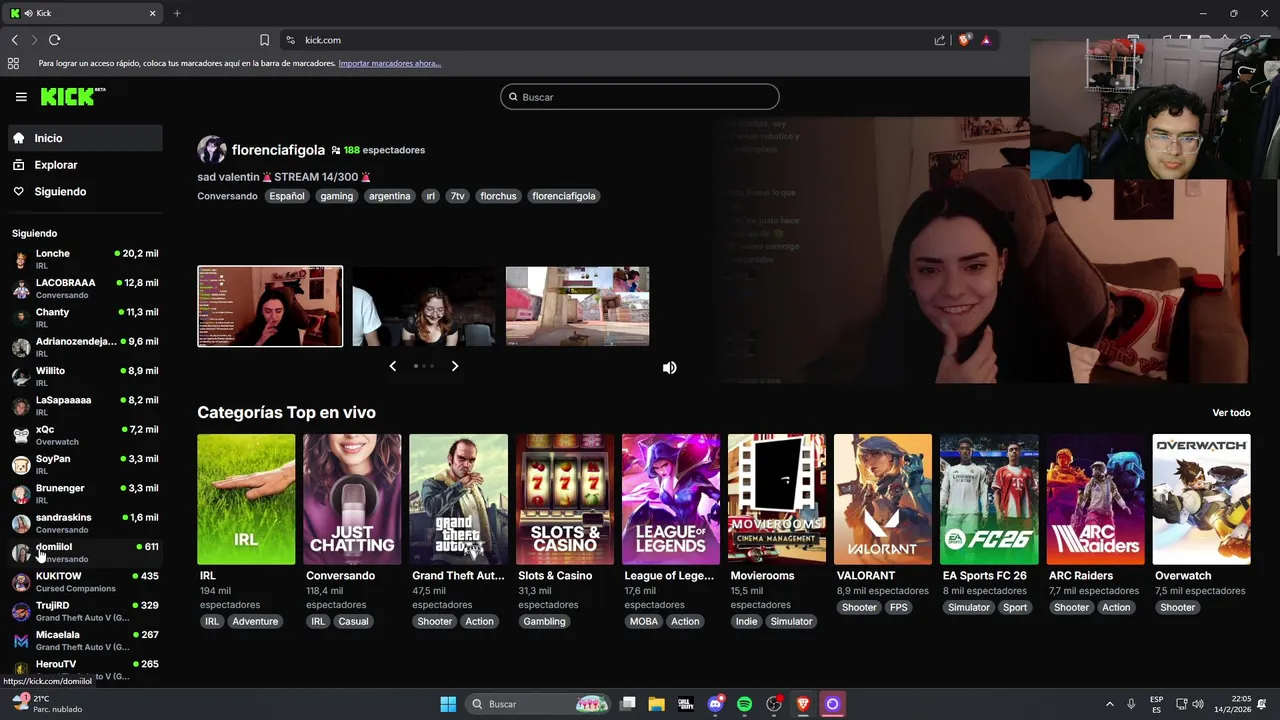
Task: Open Brave Shields icon
Action: [964, 40]
